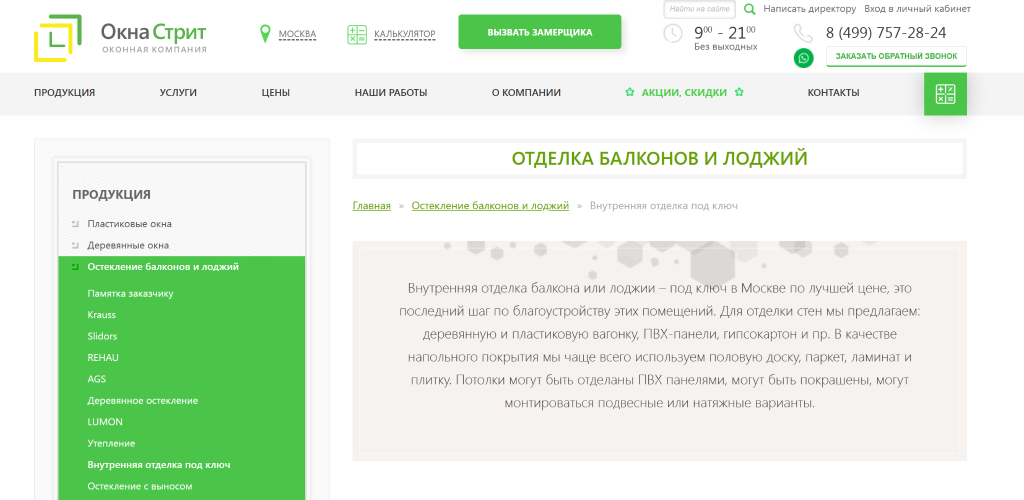Collapse Остекление балконов и лоджий category
This screenshot has width=1024, height=500.
[x=75, y=266]
